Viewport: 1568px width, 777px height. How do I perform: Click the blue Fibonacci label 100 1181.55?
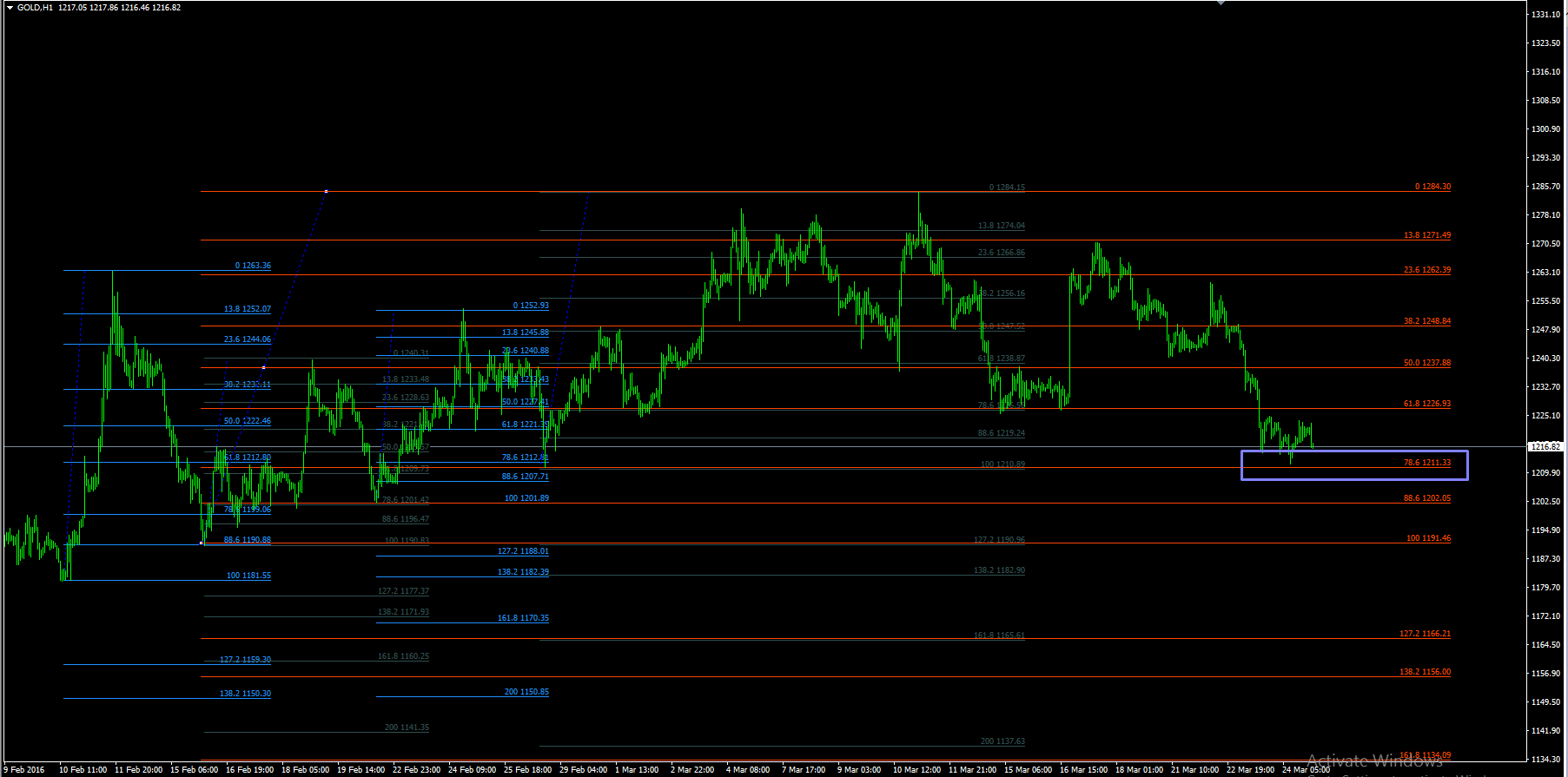click(248, 576)
